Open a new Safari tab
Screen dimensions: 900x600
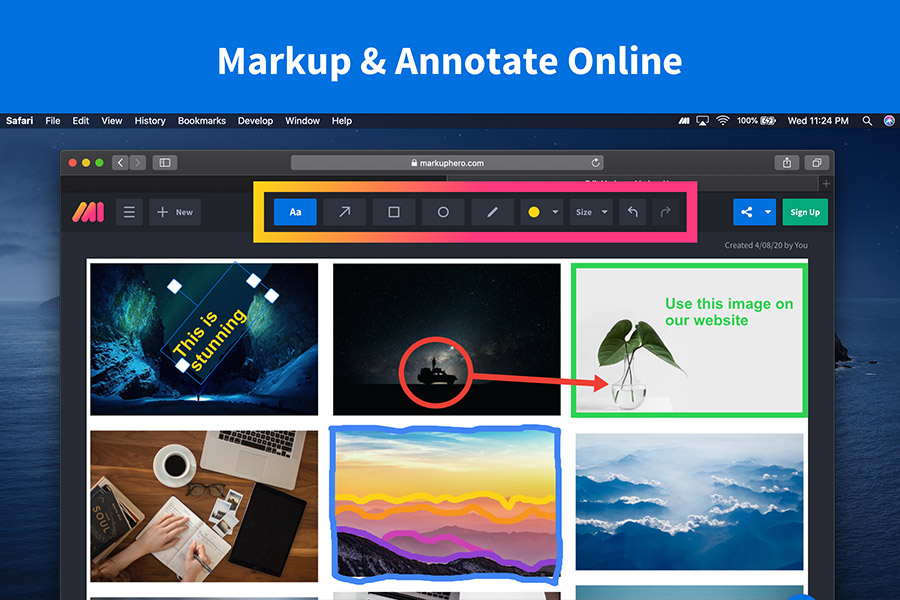[x=826, y=184]
